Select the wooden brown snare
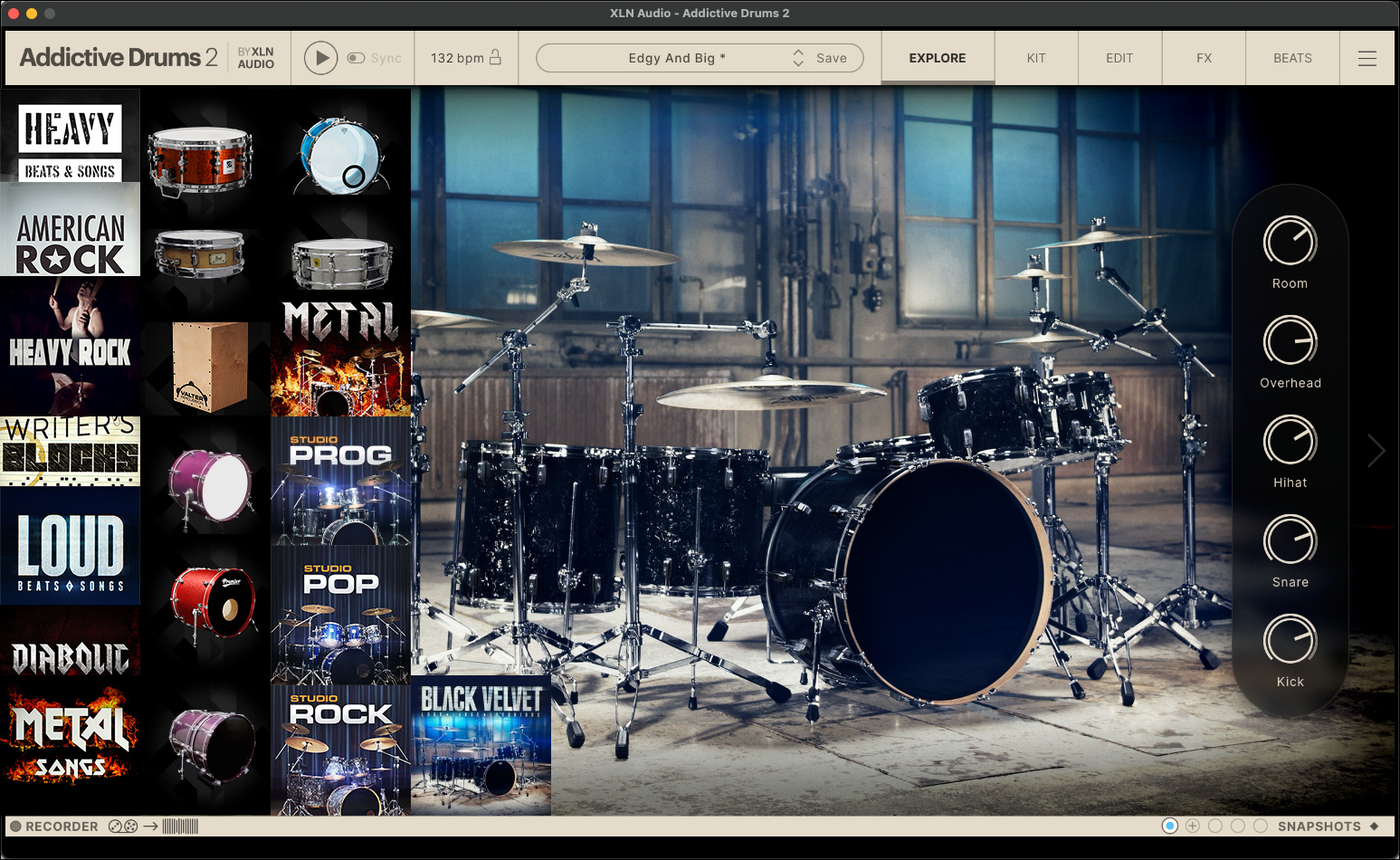Viewport: 1400px width, 860px height. pyautogui.click(x=200, y=253)
